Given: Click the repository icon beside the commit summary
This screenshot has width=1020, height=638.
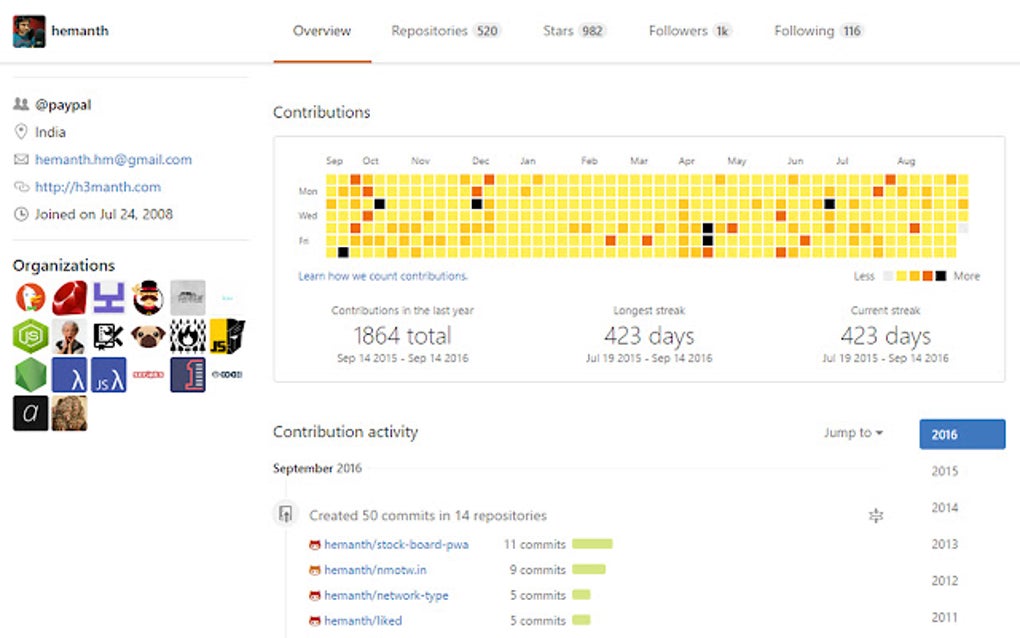Looking at the screenshot, I should [286, 513].
